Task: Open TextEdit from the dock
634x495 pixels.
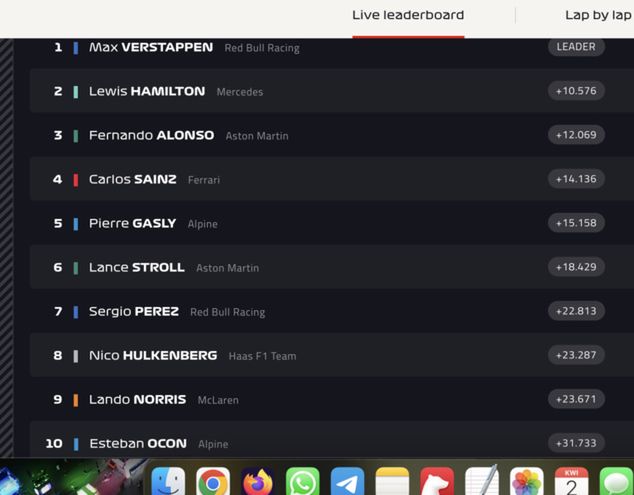Action: 482,480
